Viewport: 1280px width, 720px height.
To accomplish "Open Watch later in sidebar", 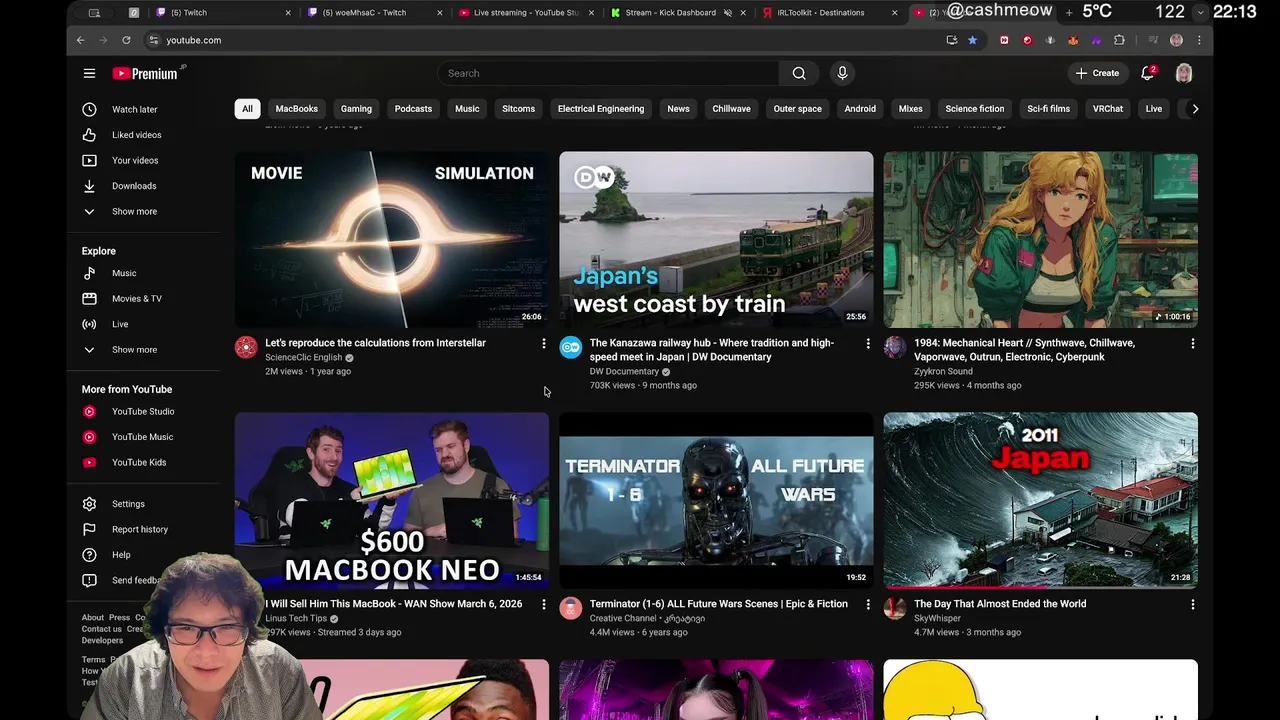I will [x=135, y=109].
